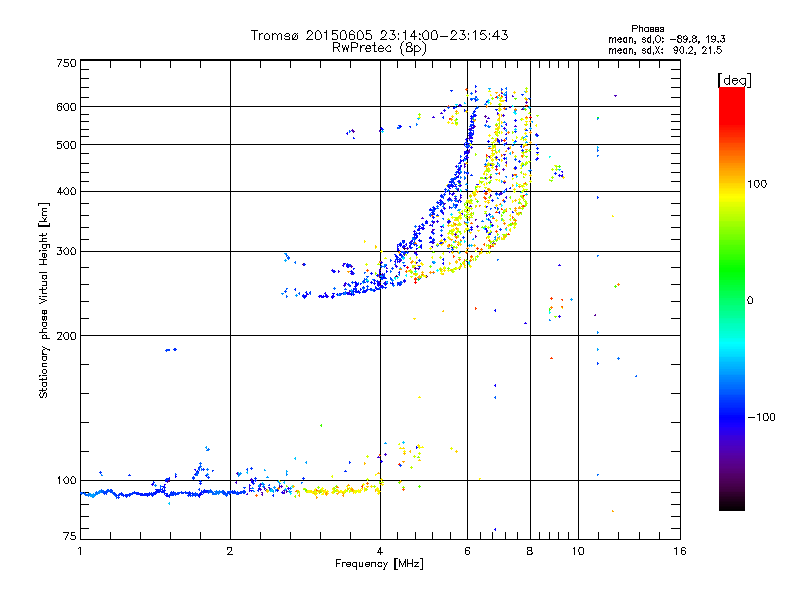
Task: Click the x-axis label 'Frequency [MHz]'
Action: point(379,564)
